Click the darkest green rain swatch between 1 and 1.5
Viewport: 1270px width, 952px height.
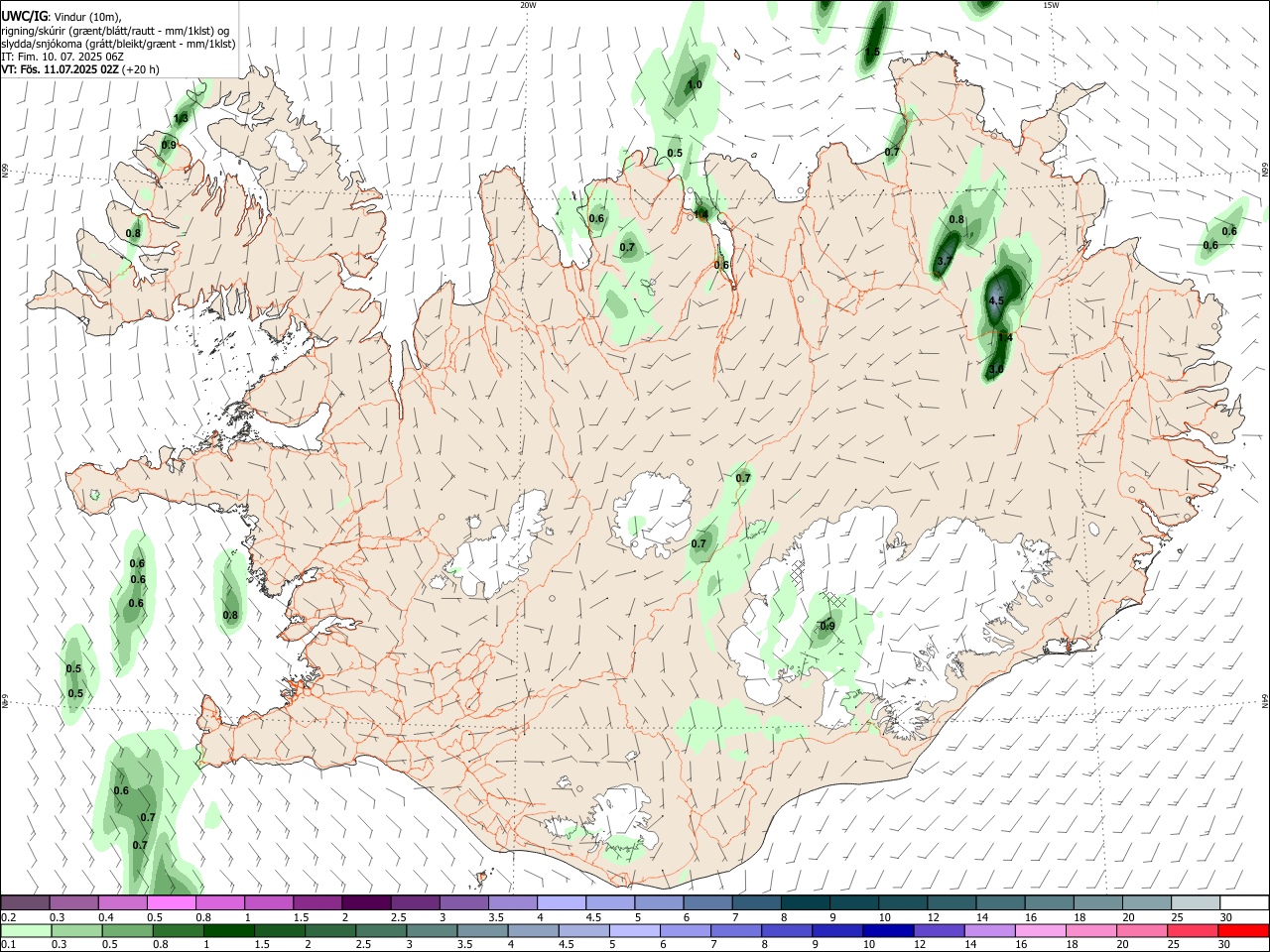click(228, 930)
